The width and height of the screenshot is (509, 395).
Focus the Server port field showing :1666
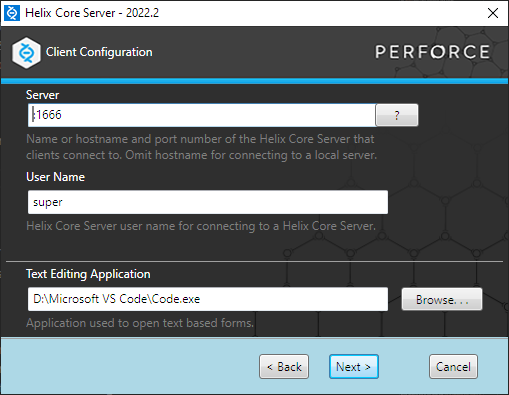point(202,115)
